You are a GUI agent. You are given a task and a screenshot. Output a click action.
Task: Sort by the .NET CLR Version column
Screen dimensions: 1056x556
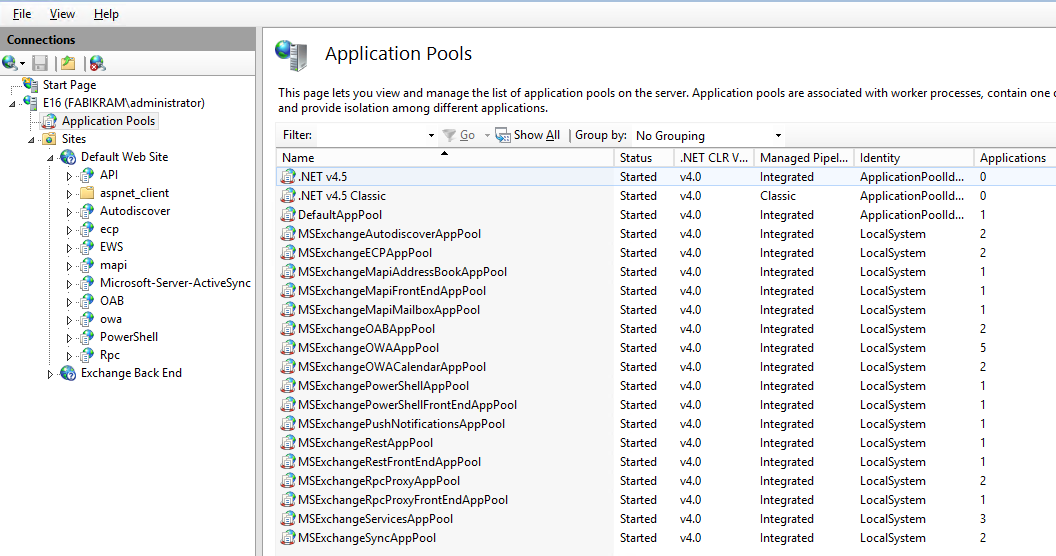pyautogui.click(x=714, y=158)
